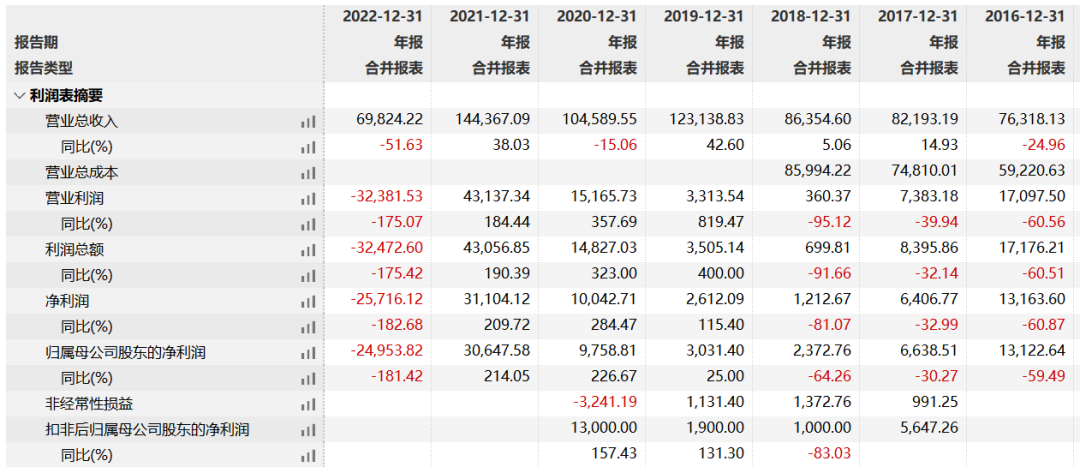Open chart icon beside 营业总成本

pos(308,173)
